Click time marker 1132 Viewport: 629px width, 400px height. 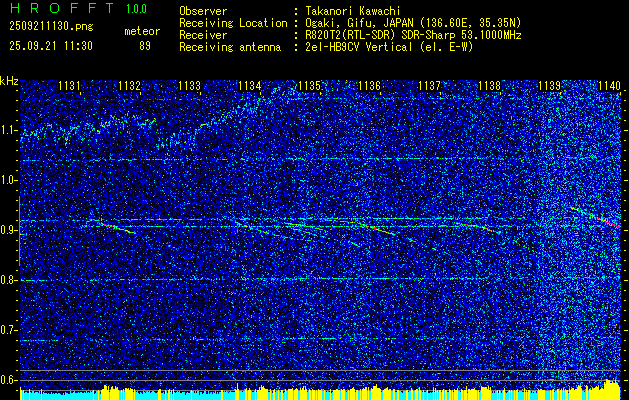(130, 85)
